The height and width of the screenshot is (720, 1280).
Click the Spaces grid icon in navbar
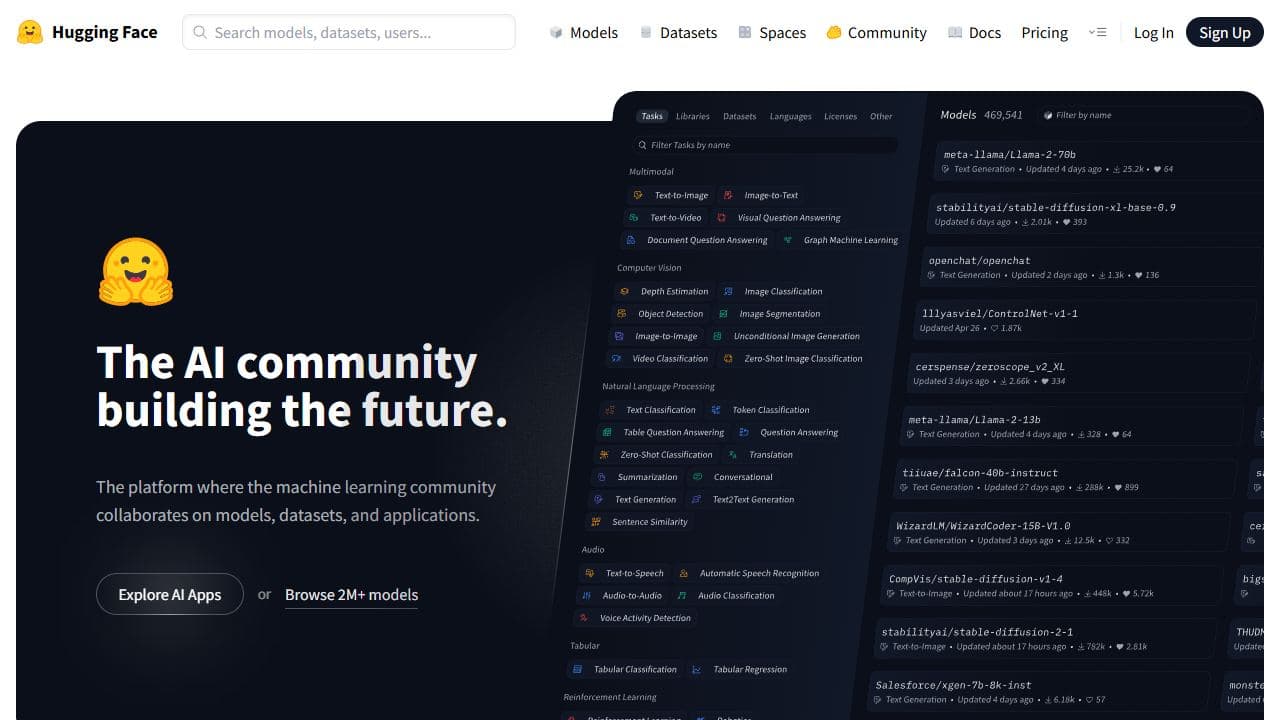(x=745, y=33)
